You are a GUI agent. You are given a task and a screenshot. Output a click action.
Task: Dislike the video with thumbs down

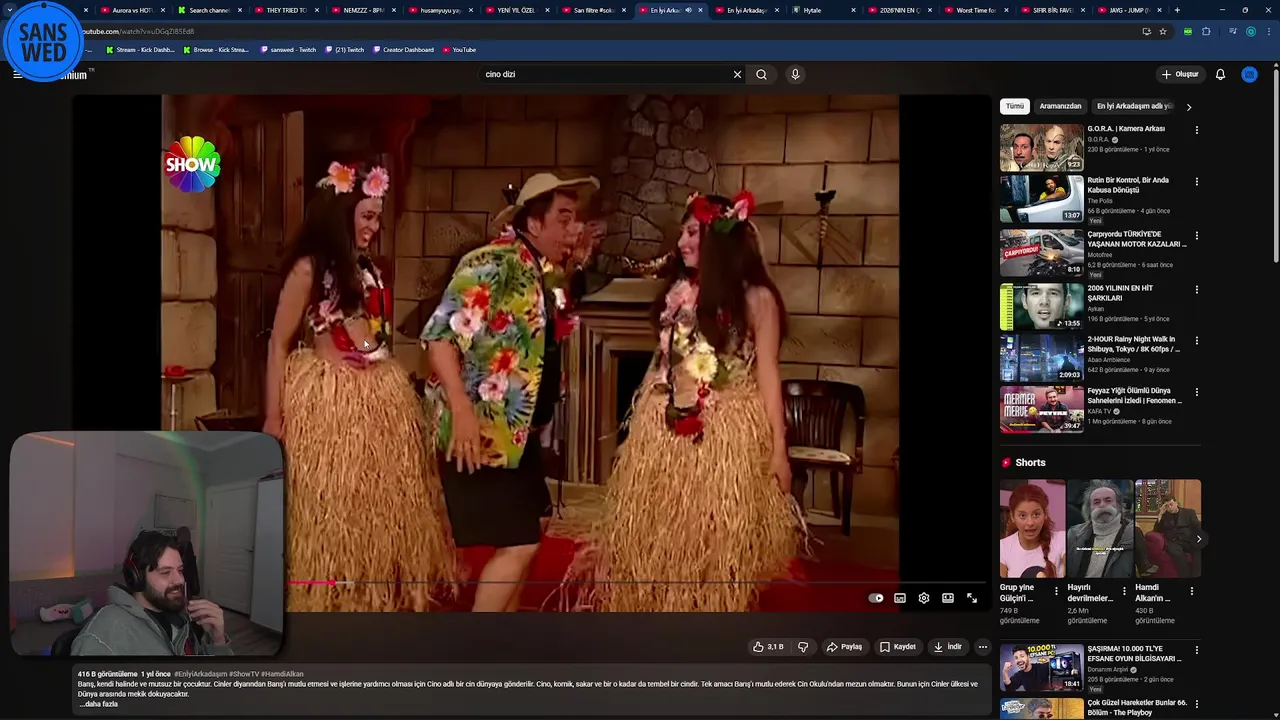pyautogui.click(x=802, y=647)
